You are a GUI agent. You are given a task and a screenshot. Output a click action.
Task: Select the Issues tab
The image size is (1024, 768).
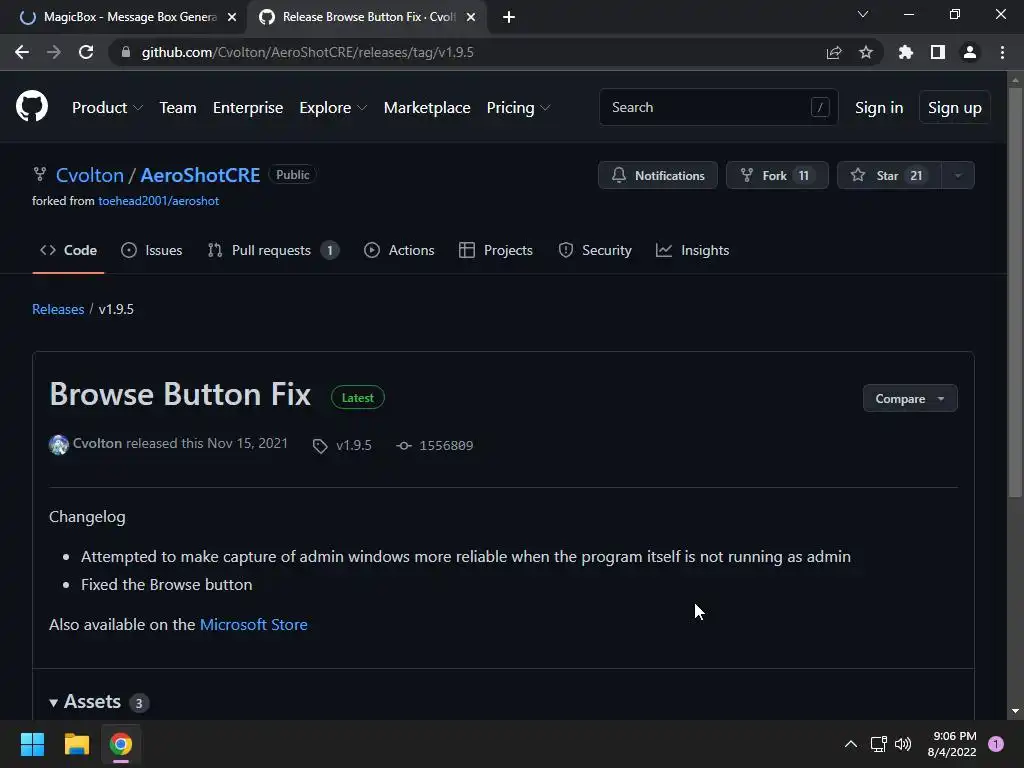coord(152,250)
